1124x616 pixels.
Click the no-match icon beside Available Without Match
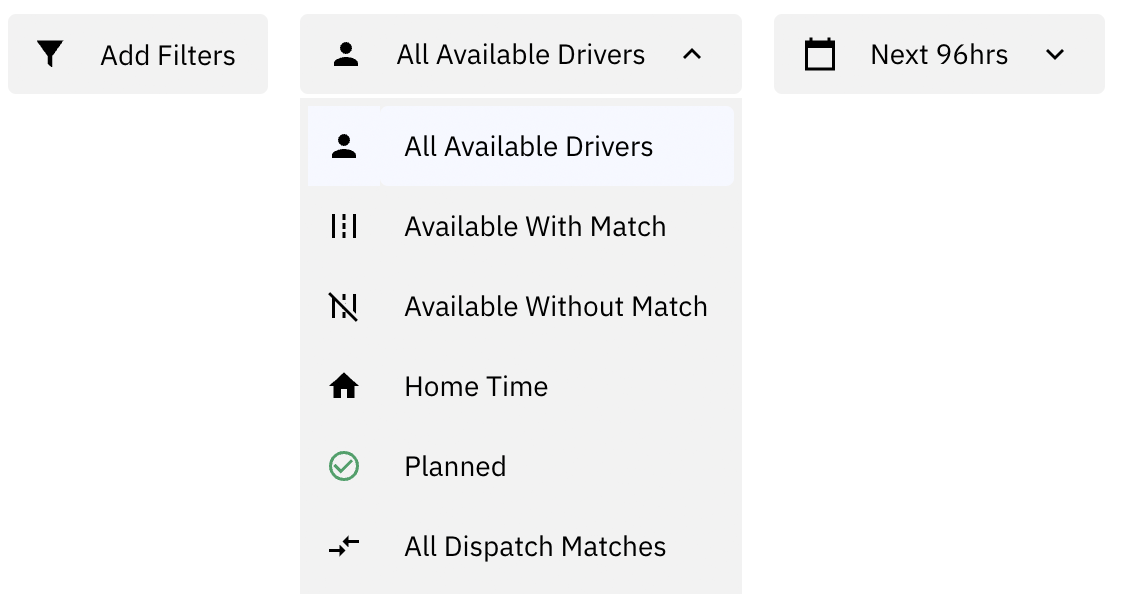tap(344, 307)
